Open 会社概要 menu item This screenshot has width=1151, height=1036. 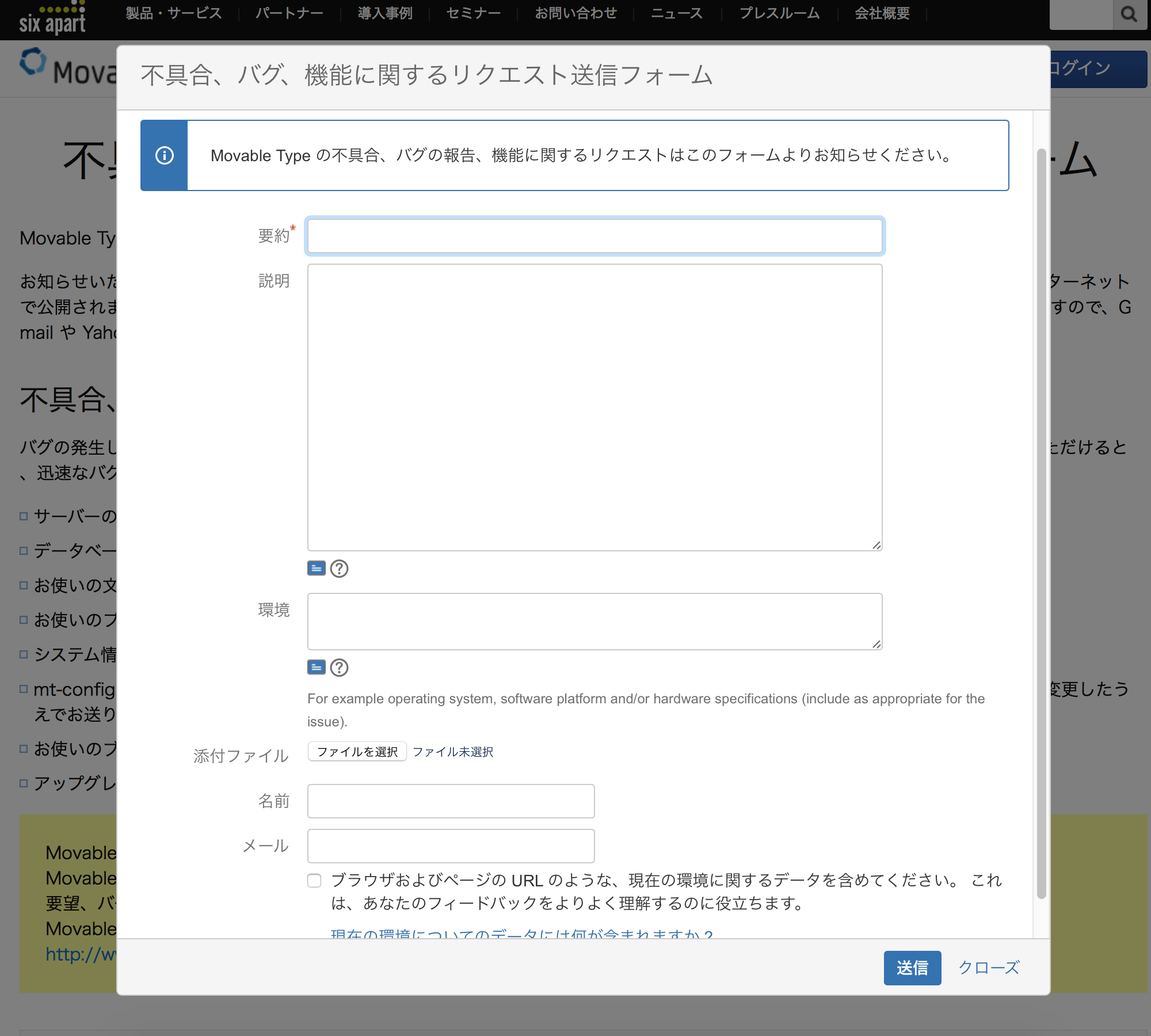(x=882, y=13)
